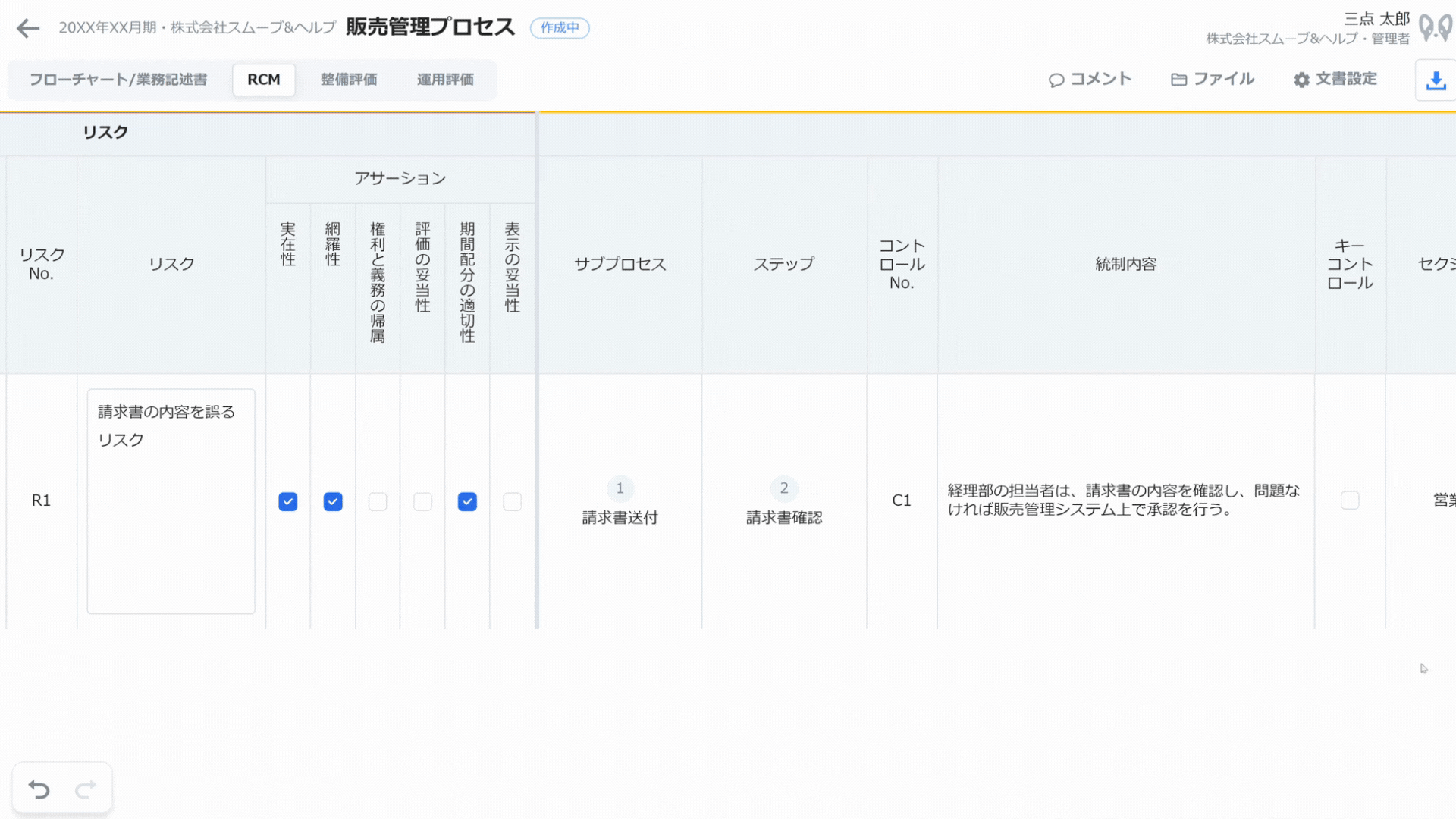Viewport: 1456px width, 819px height.
Task: Click the 統制内容 text for C1
Action: pos(1125,500)
